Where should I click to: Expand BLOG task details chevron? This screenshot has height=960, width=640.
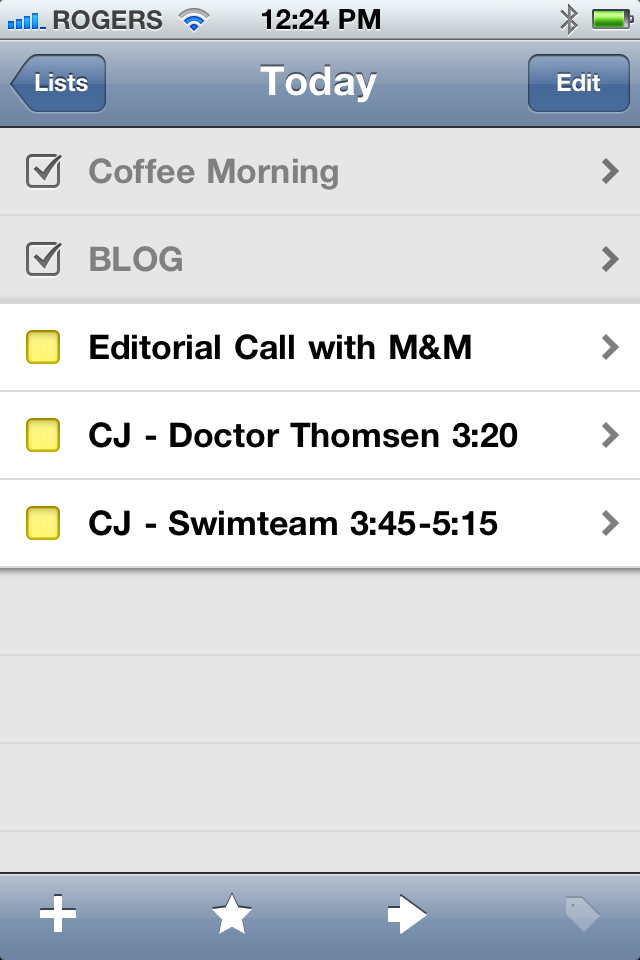click(x=610, y=260)
